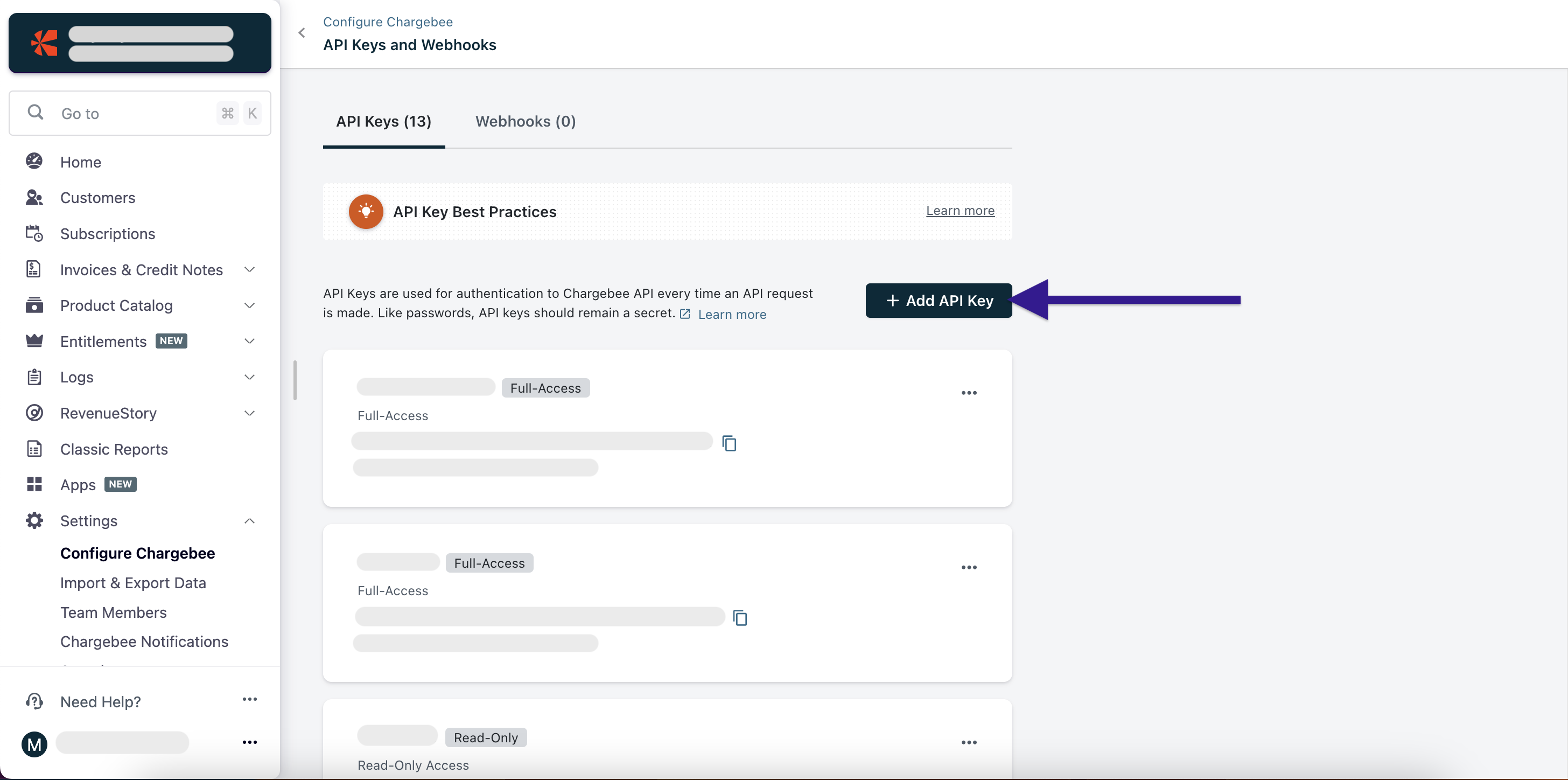Open the Home page

[x=80, y=162]
